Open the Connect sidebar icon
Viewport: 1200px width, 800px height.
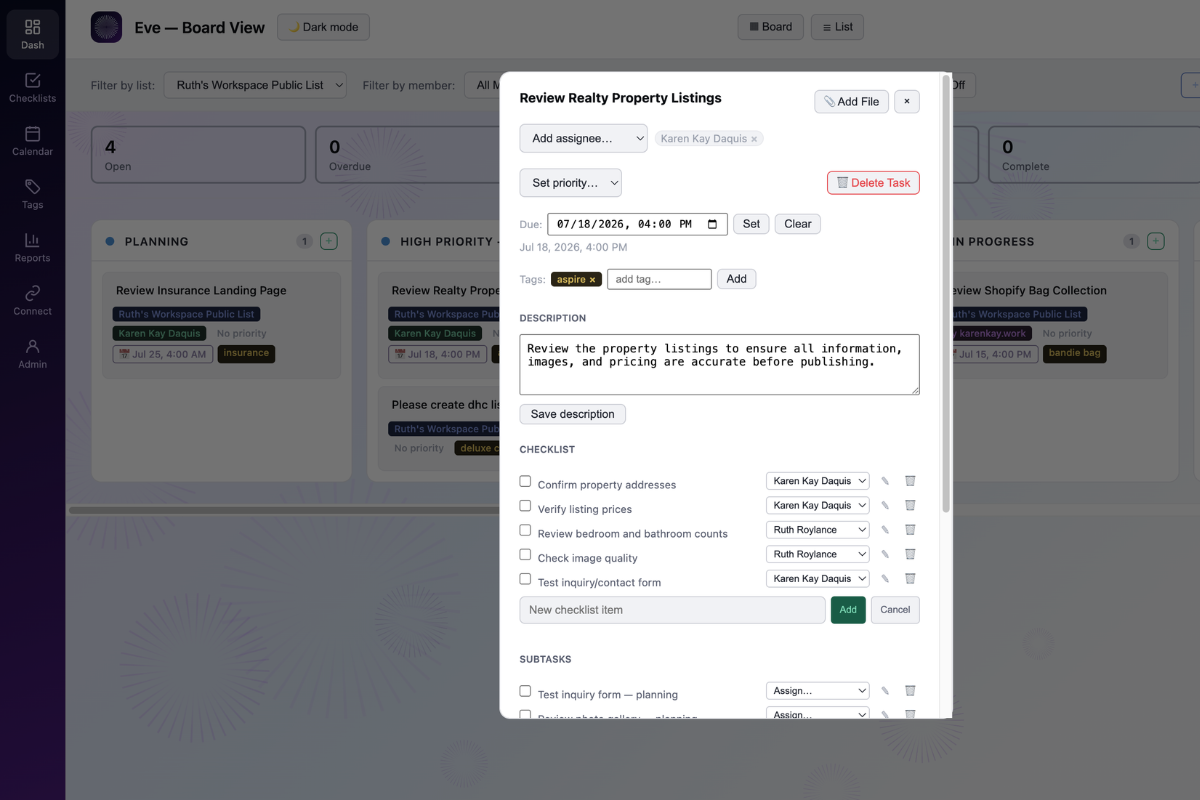pyautogui.click(x=32, y=300)
